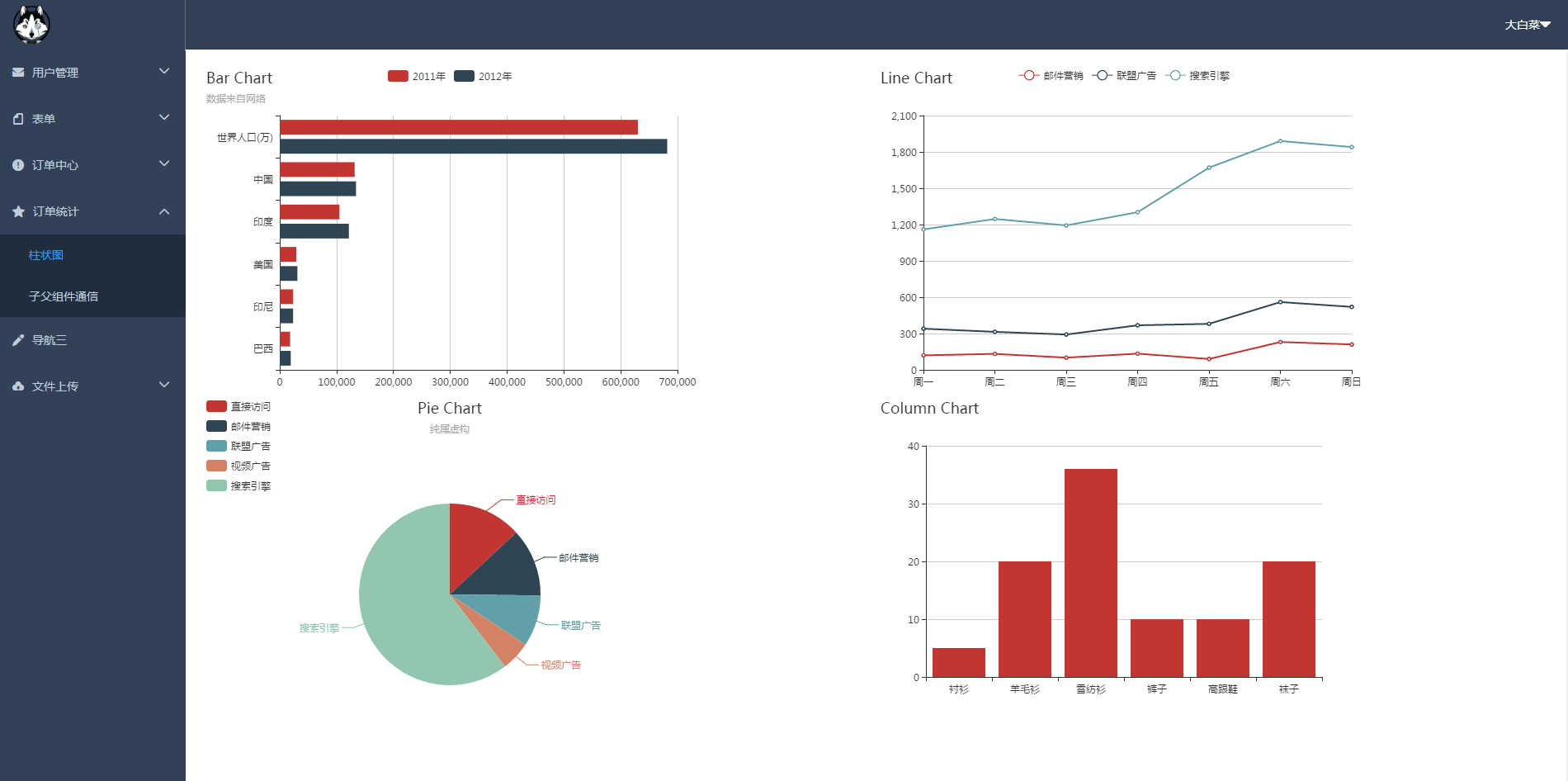Open the 子父组件通信 submenu item
1568x781 pixels.
coord(64,296)
